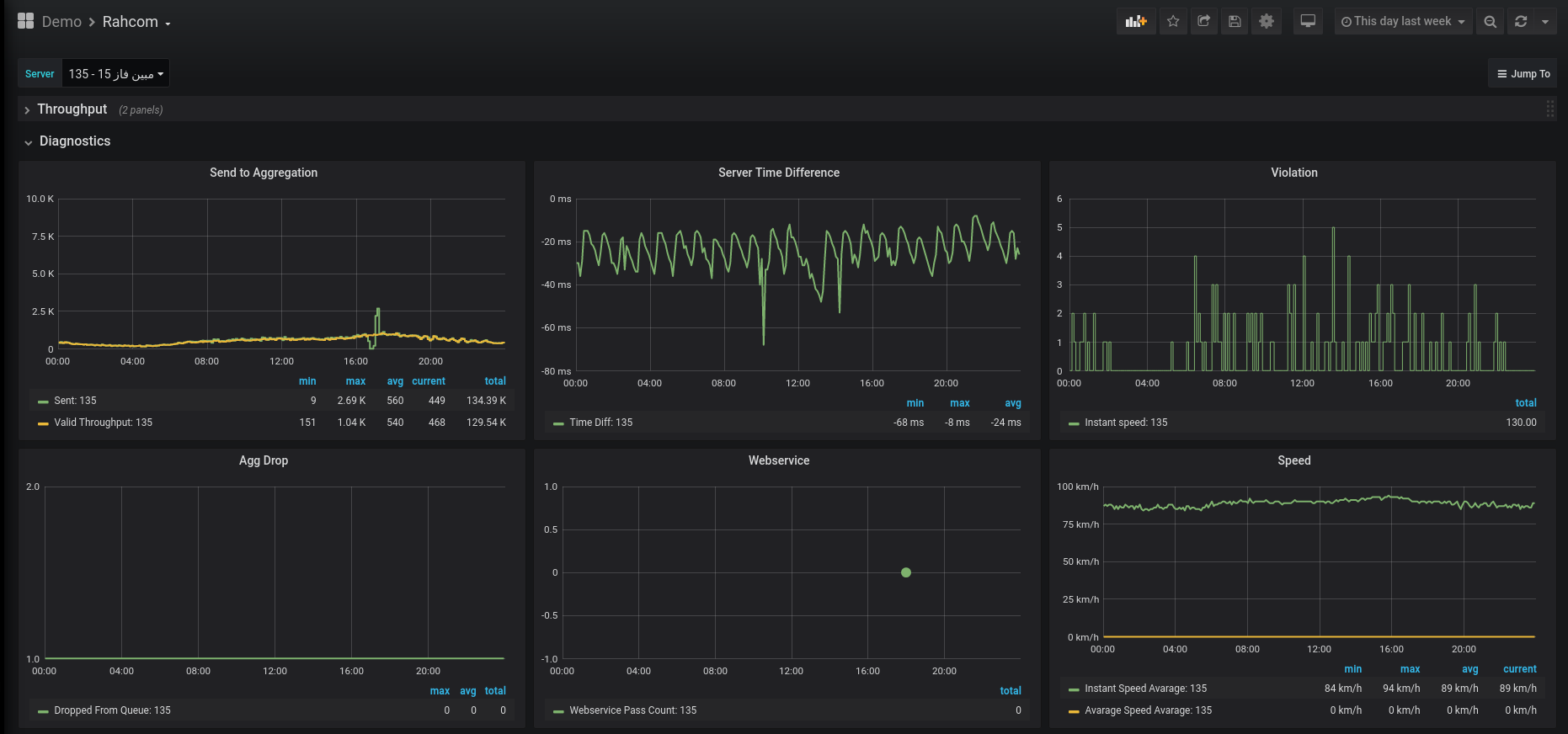Viewport: 1568px width, 734px height.
Task: Toggle Avarage Speed Avarage: 135 series
Action: point(1148,710)
